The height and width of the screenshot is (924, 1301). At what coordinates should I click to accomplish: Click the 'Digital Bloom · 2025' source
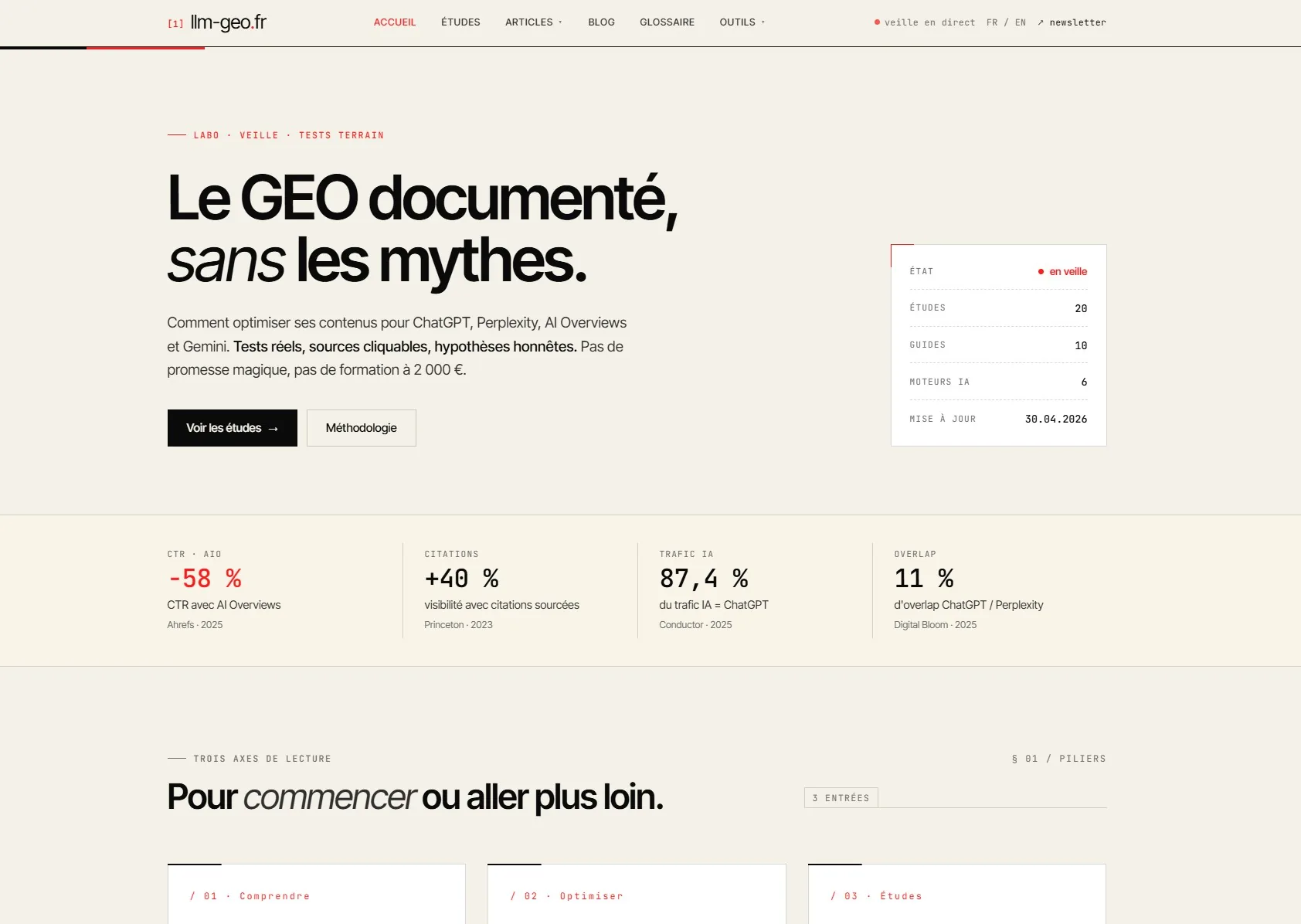[936, 625]
